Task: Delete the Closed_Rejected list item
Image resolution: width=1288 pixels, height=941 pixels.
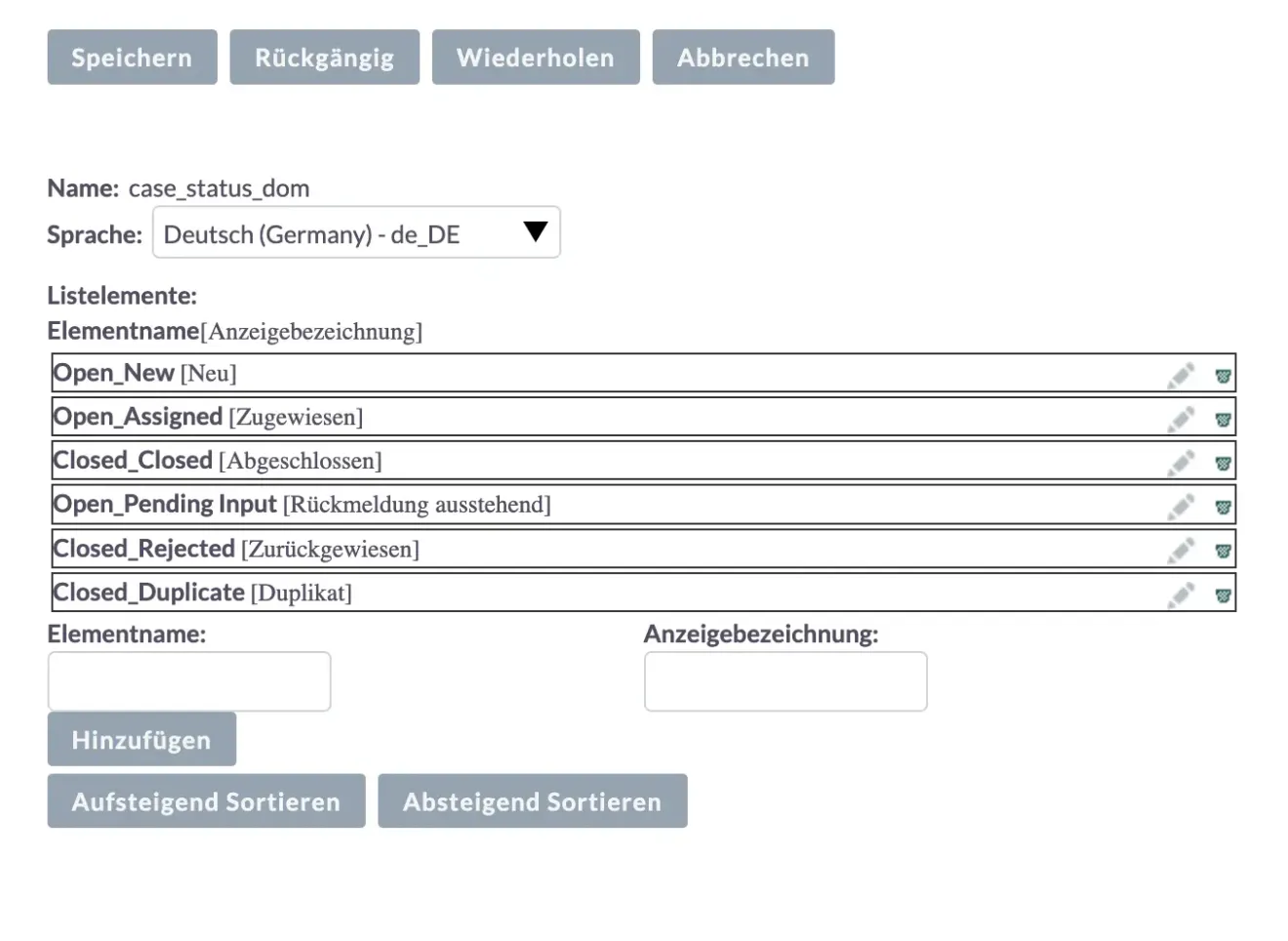Action: coord(1225,551)
